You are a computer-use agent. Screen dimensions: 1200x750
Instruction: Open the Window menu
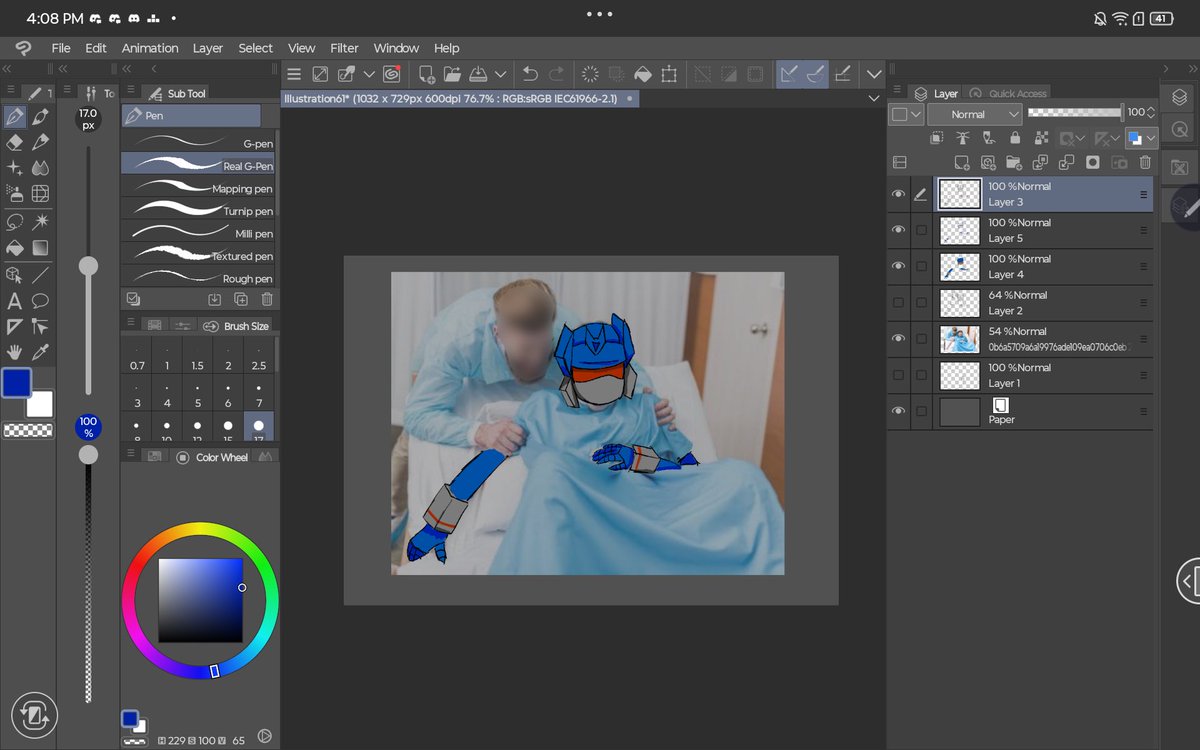pos(396,48)
